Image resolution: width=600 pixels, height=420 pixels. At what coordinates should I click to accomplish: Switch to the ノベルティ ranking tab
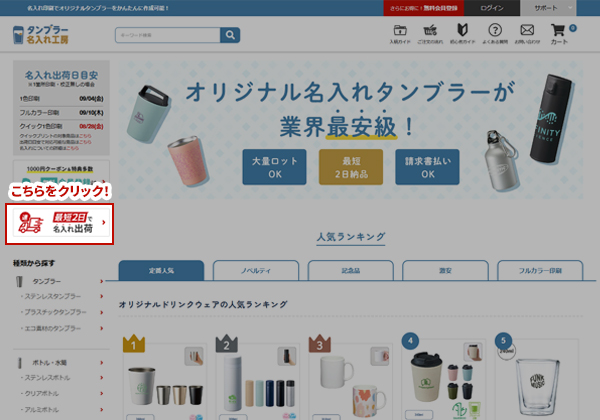256,270
